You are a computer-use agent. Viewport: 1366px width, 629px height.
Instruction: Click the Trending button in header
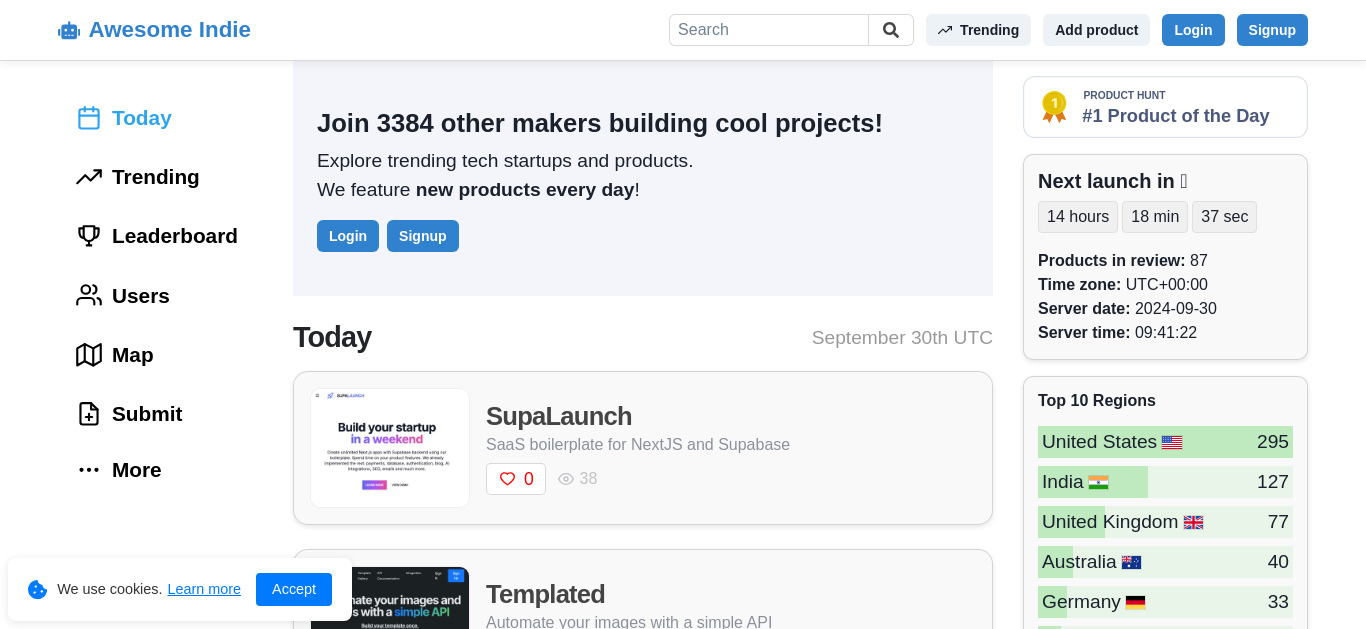[979, 30]
